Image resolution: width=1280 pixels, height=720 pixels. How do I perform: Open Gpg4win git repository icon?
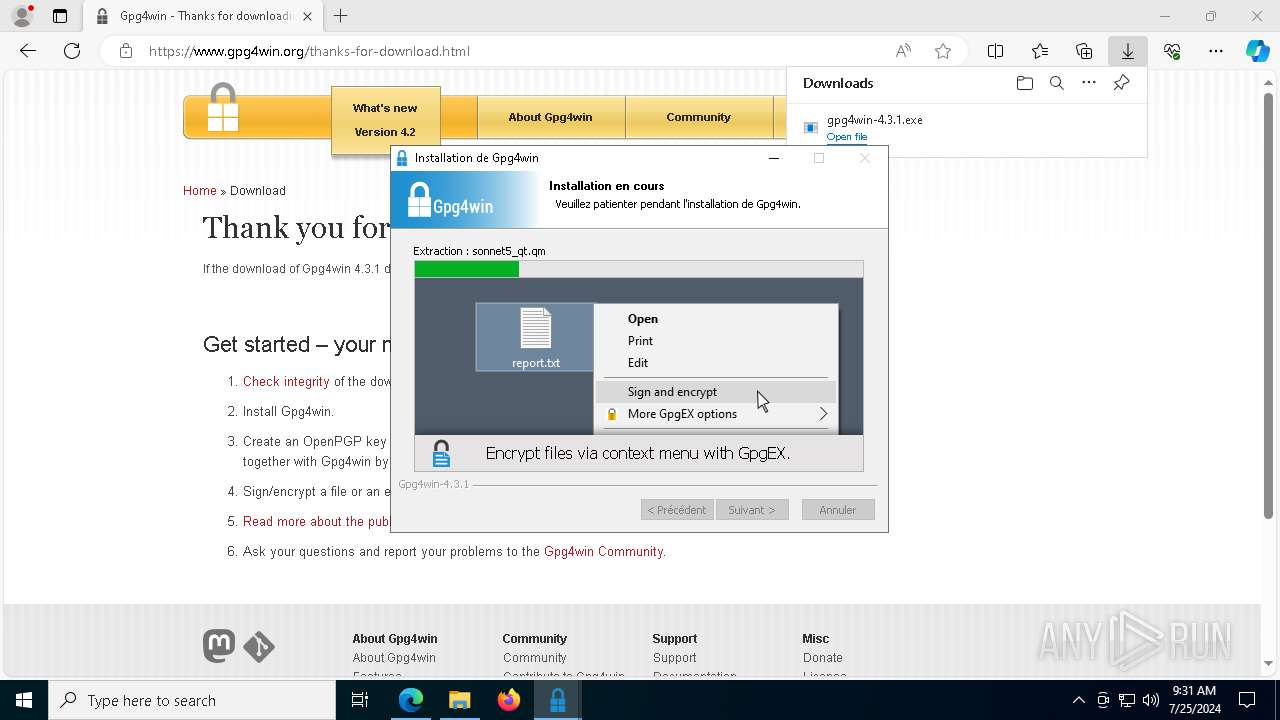point(259,647)
